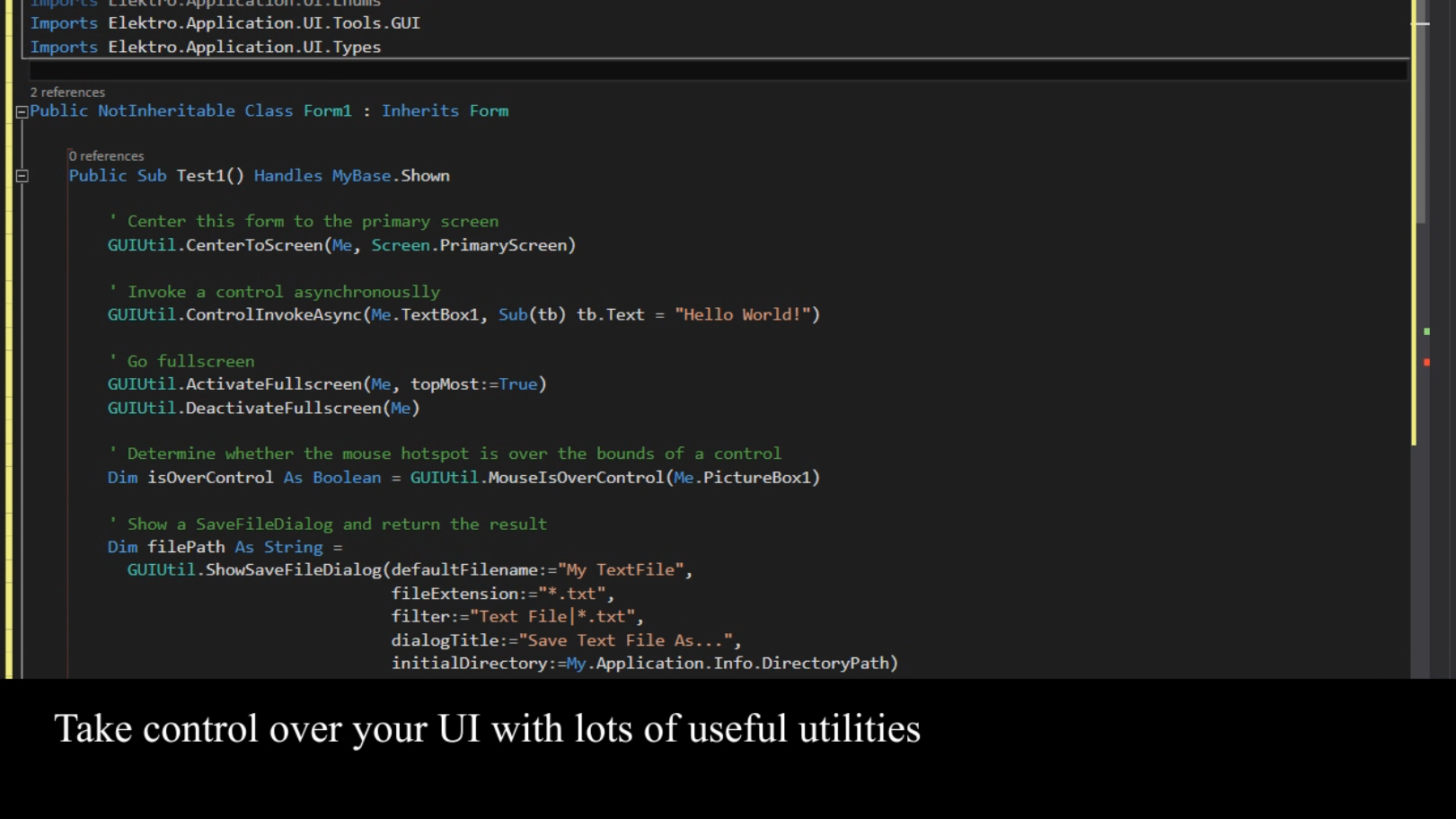Click the ControlInvokeAsync method name

(x=273, y=315)
